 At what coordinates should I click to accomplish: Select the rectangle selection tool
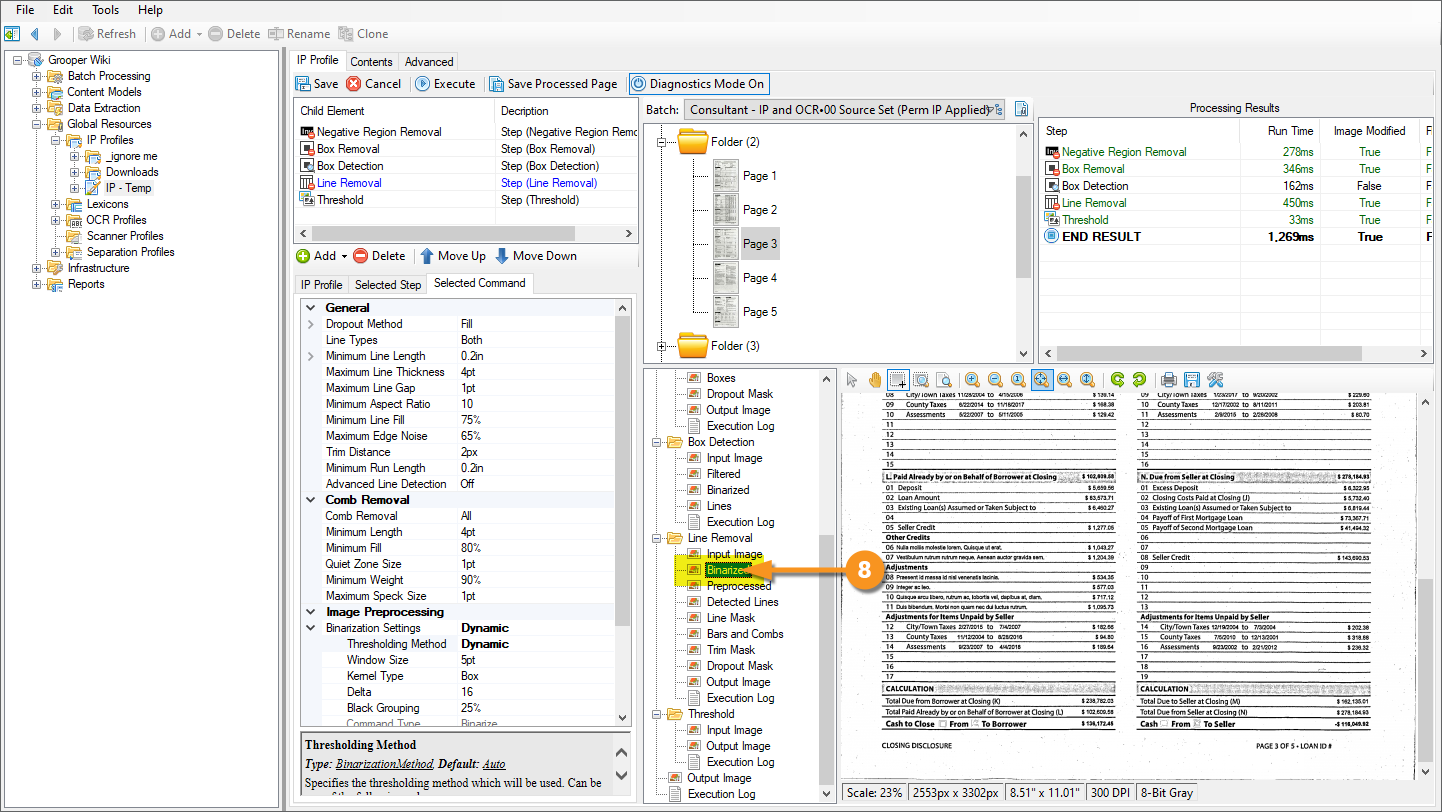click(x=898, y=380)
